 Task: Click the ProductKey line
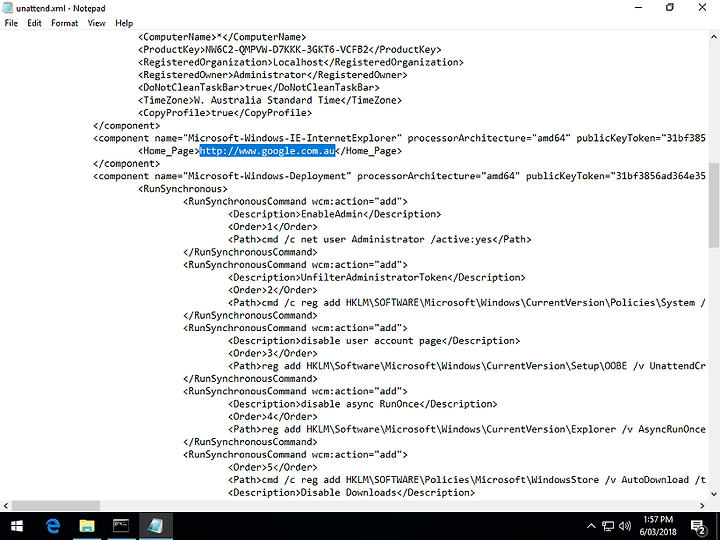[290, 50]
